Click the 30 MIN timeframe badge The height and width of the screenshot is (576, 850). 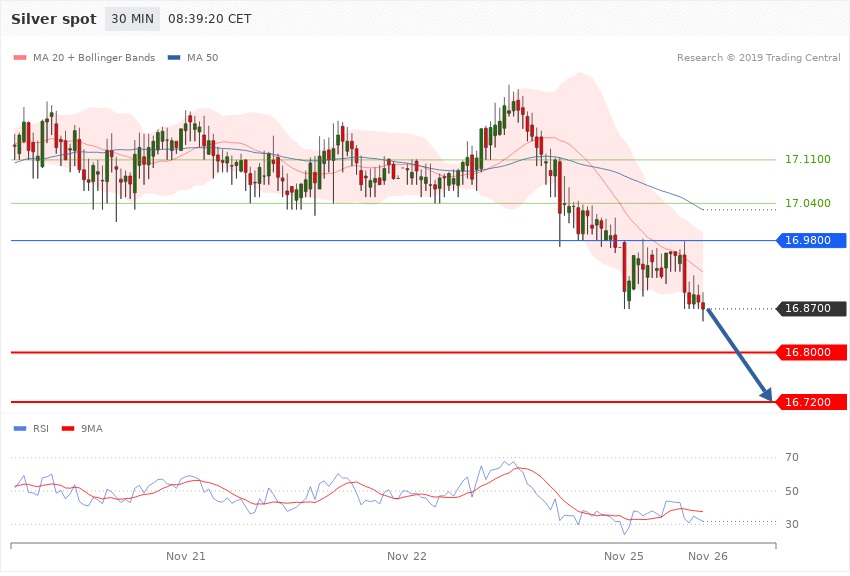(x=132, y=19)
